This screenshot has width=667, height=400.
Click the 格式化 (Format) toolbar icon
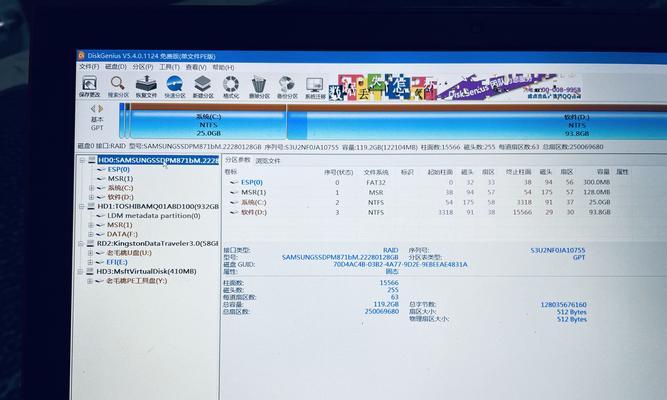pos(231,87)
